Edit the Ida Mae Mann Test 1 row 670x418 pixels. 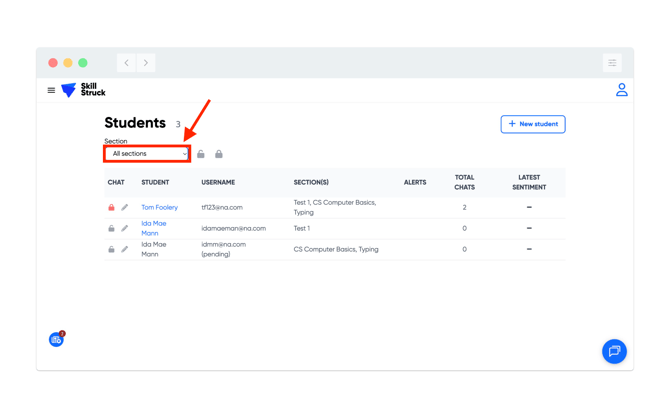coord(125,229)
